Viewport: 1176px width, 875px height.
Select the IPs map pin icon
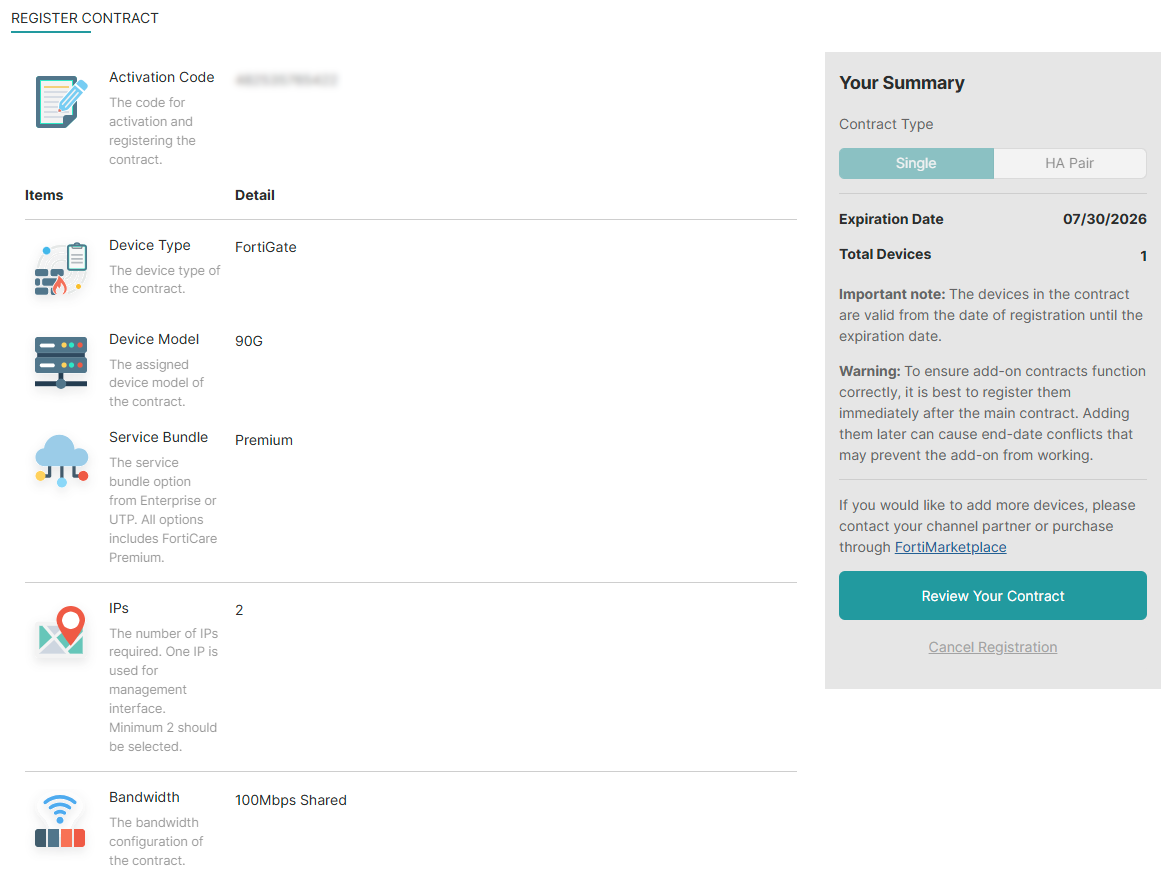[x=60, y=631]
